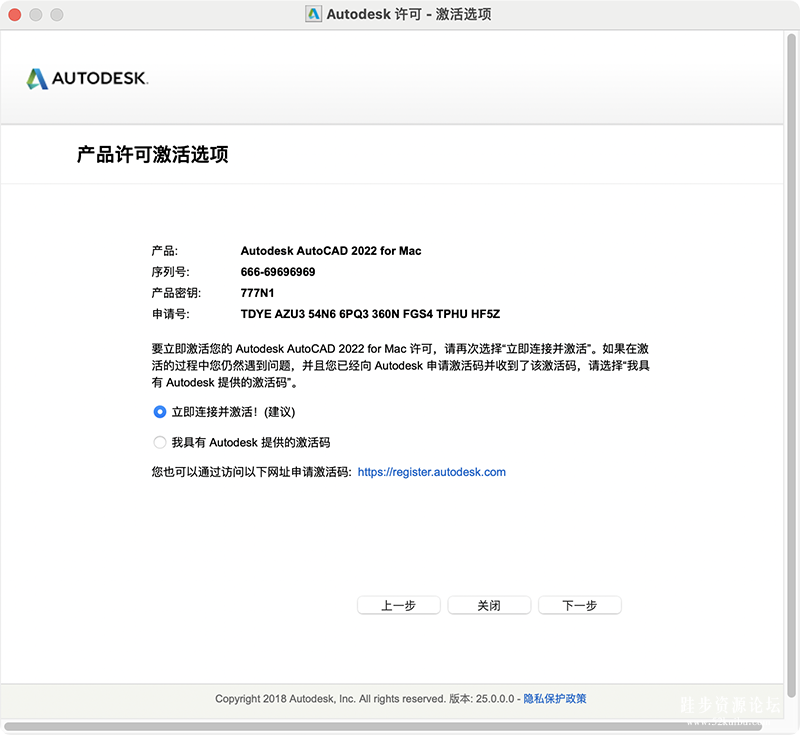The width and height of the screenshot is (800, 735).
Task: Click the Autodesk icon in title bar
Action: click(x=313, y=14)
